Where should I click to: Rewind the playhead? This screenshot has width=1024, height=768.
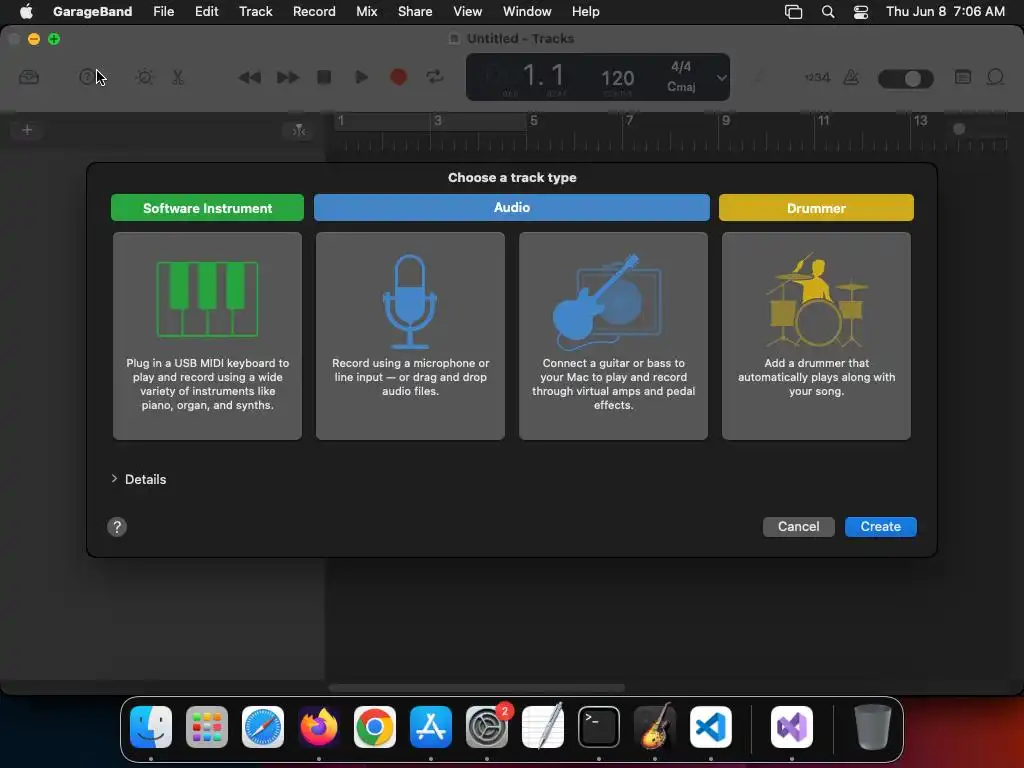249,77
